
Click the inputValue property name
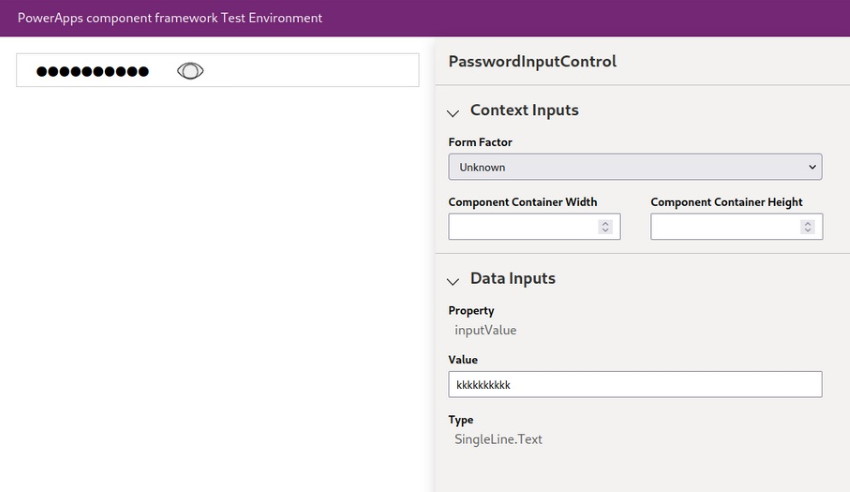[x=485, y=330]
